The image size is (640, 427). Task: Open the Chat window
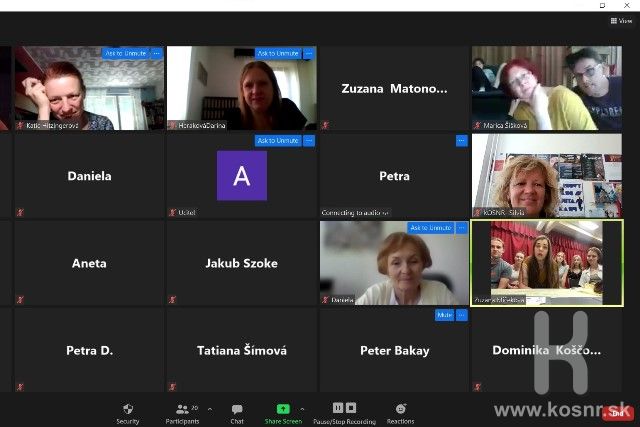click(237, 412)
